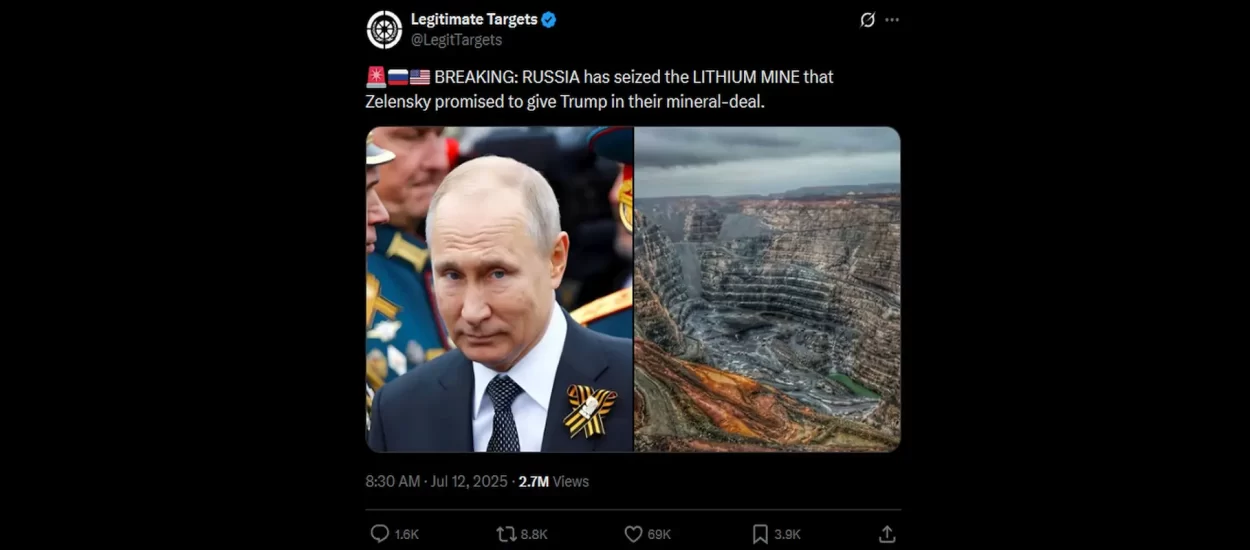Image resolution: width=1250 pixels, height=550 pixels.
Task: Click the tweet text body
Action: point(600,89)
